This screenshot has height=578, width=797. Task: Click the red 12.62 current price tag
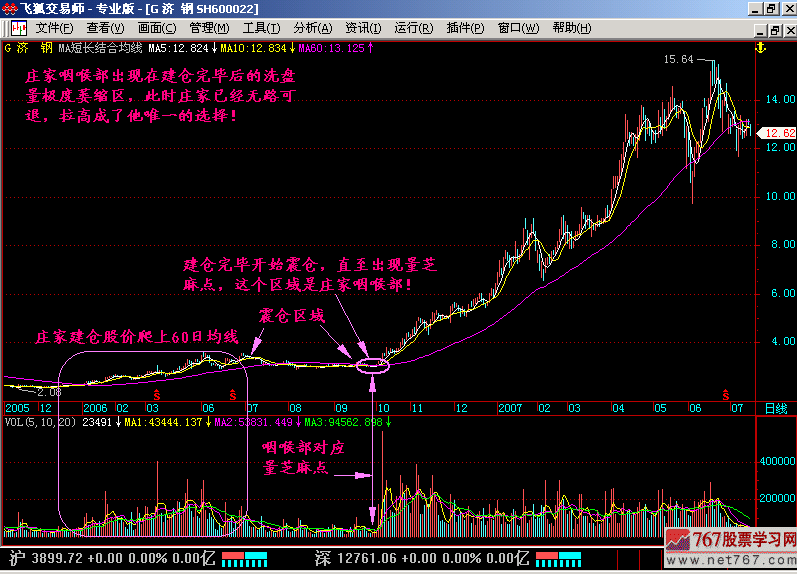coord(778,133)
